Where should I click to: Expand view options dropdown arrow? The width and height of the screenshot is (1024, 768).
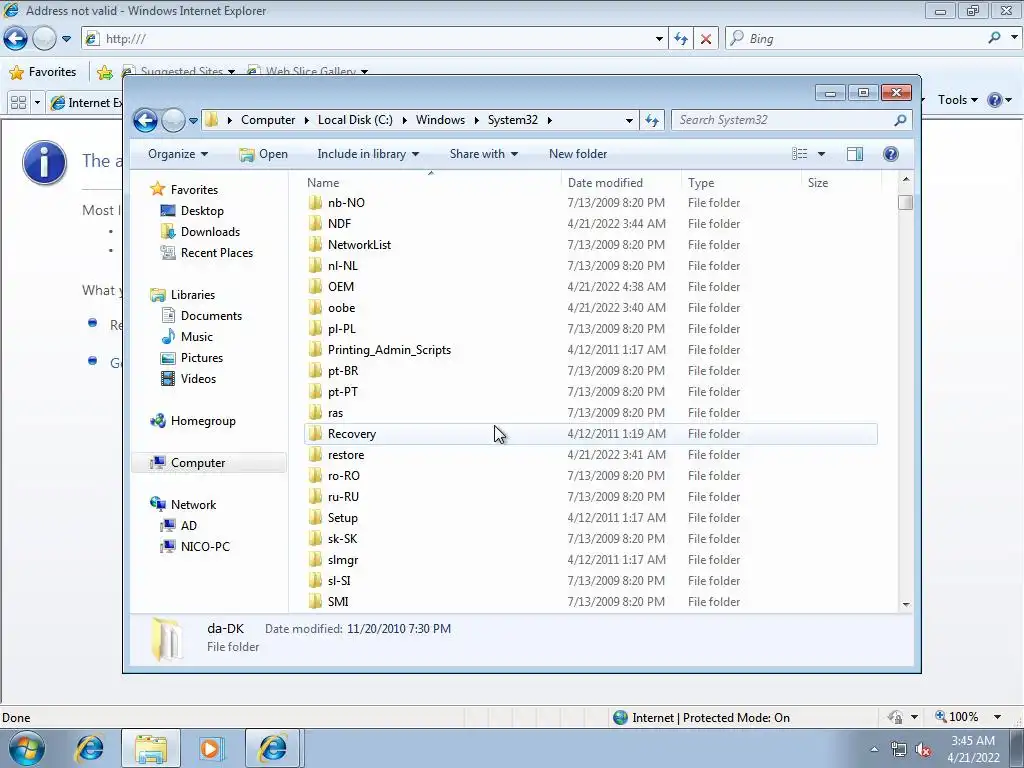[821, 154]
